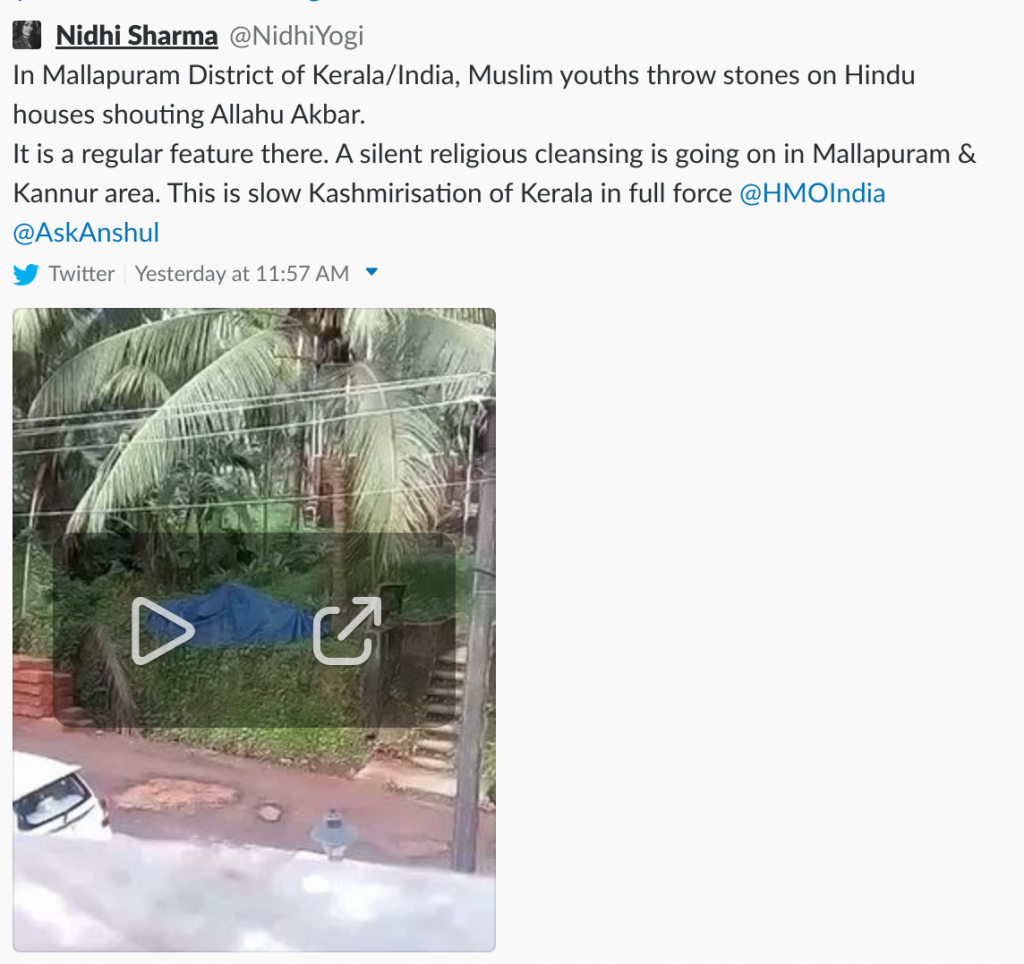
Task: Open Nidhi Sharma's profile avatar
Action: coord(27,35)
